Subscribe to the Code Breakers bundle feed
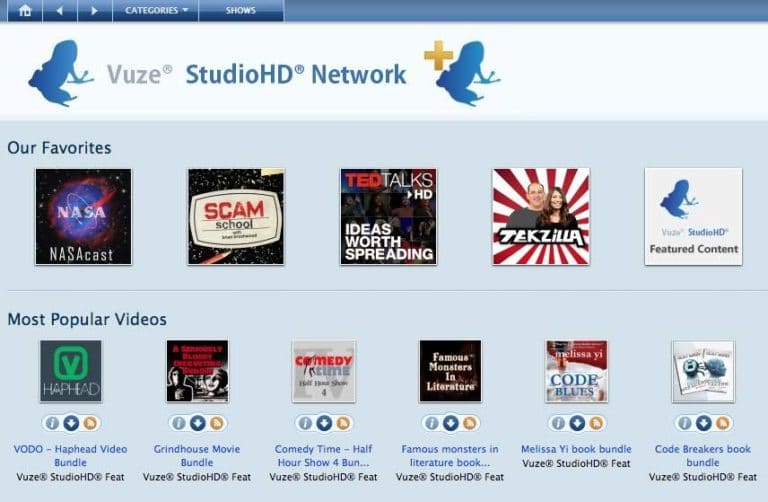Viewport: 768px width, 502px height. tap(722, 423)
